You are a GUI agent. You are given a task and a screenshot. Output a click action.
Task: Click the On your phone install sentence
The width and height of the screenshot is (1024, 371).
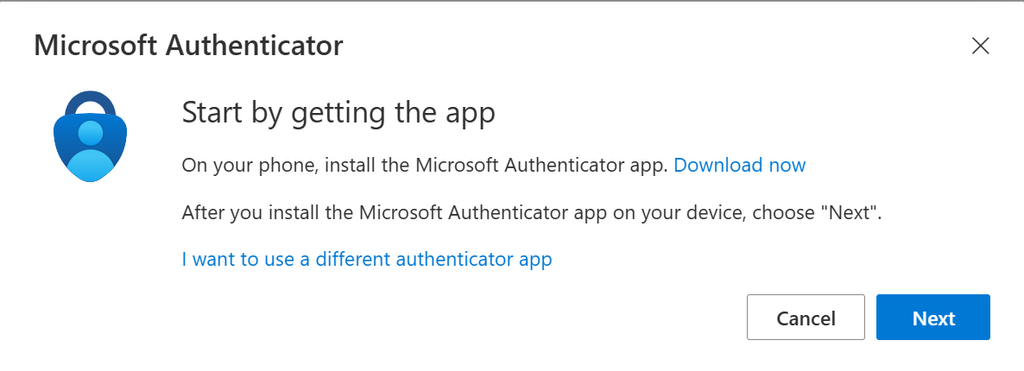[x=424, y=165]
